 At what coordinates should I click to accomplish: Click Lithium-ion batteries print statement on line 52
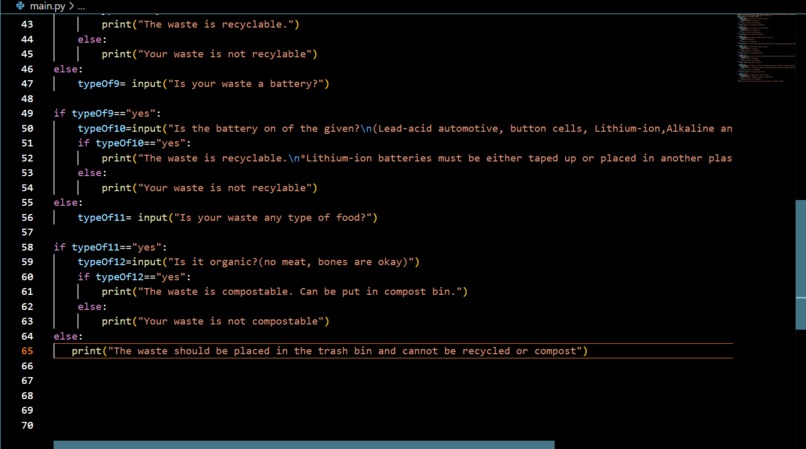coord(417,158)
